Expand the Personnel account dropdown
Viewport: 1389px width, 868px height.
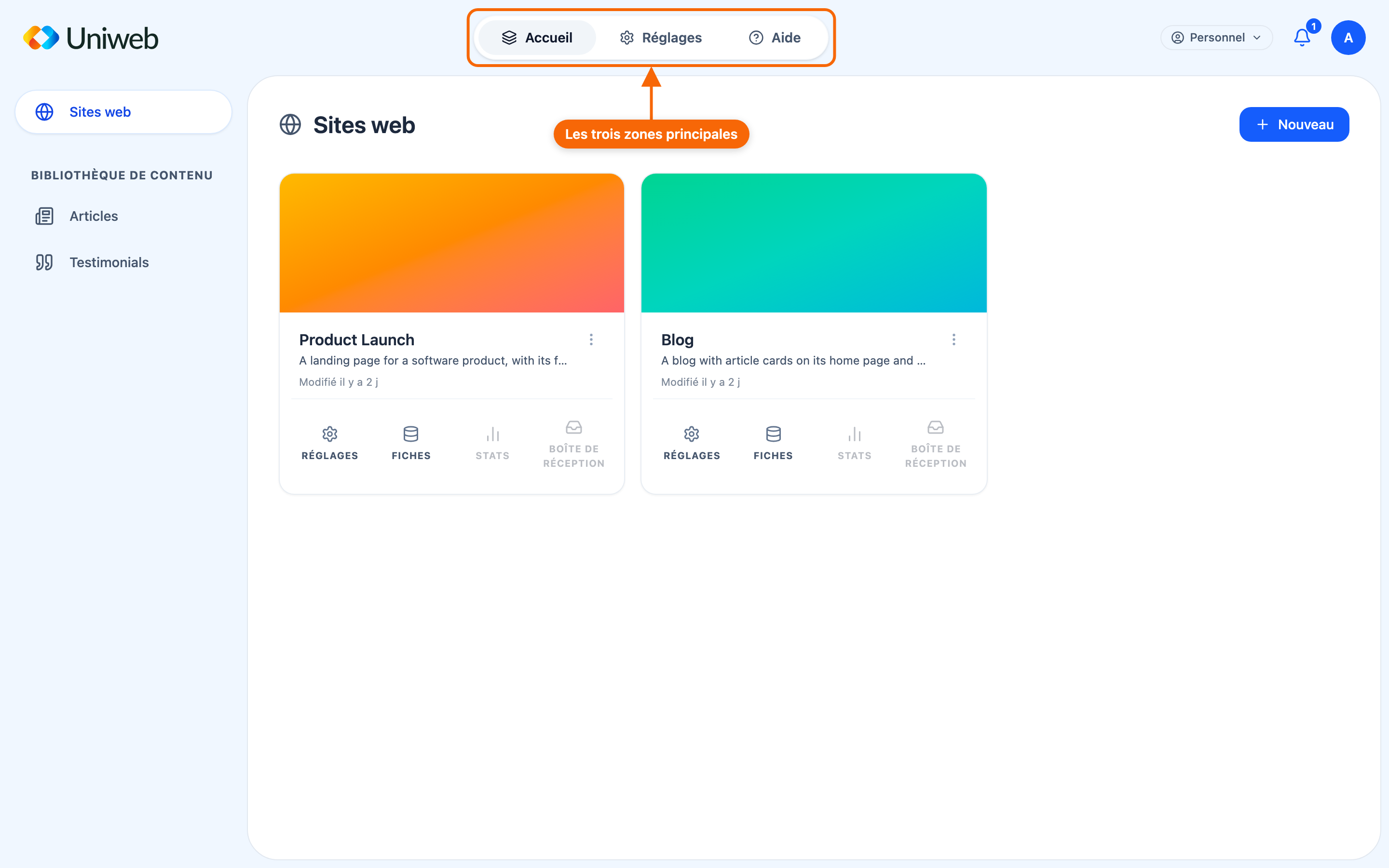pos(1216,38)
